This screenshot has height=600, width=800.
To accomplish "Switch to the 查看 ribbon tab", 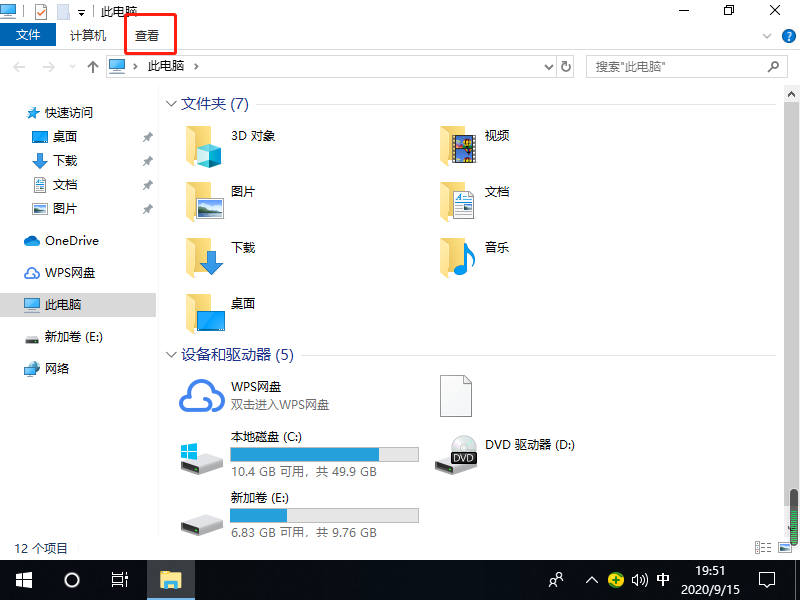I will pos(149,35).
